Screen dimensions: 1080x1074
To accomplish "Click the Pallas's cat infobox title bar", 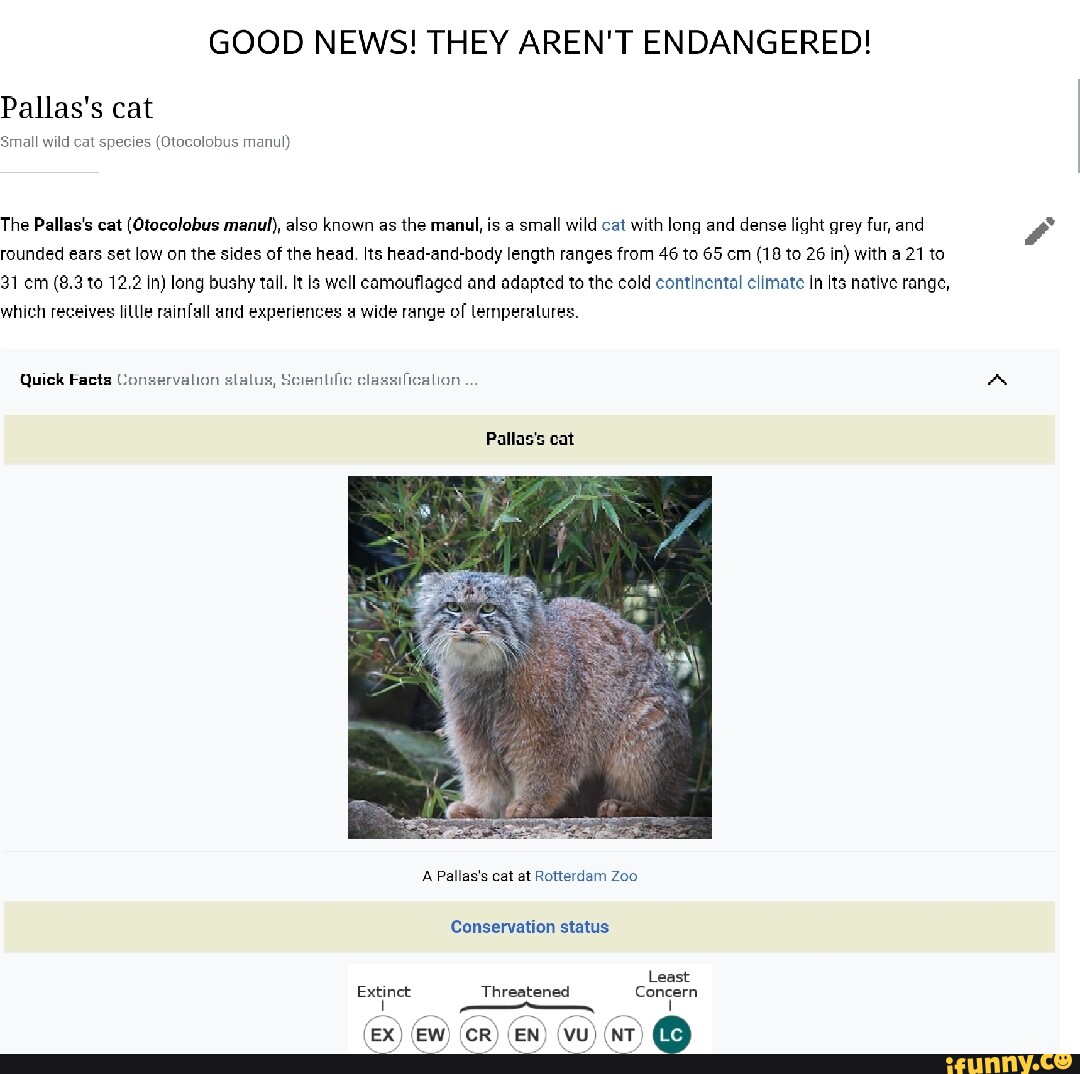I will click(x=530, y=440).
